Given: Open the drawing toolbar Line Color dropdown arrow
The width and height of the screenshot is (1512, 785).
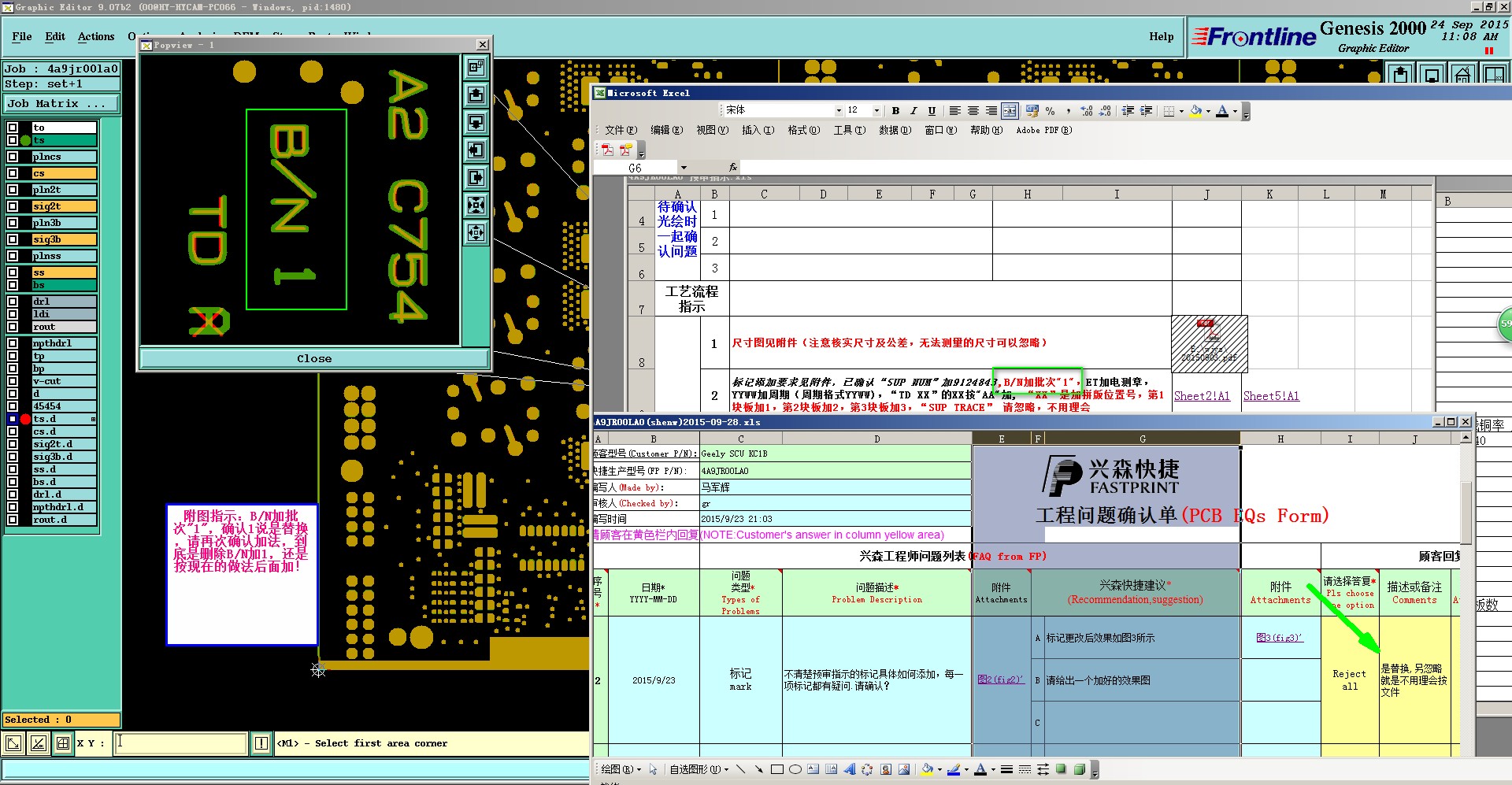Looking at the screenshot, I should 966,769.
